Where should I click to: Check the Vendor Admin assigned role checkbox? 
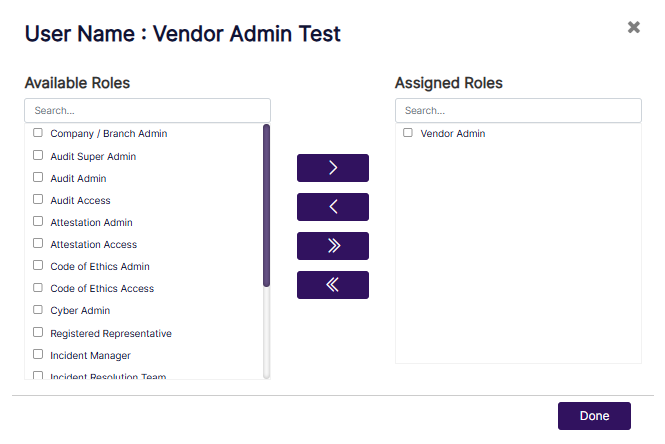(x=408, y=133)
